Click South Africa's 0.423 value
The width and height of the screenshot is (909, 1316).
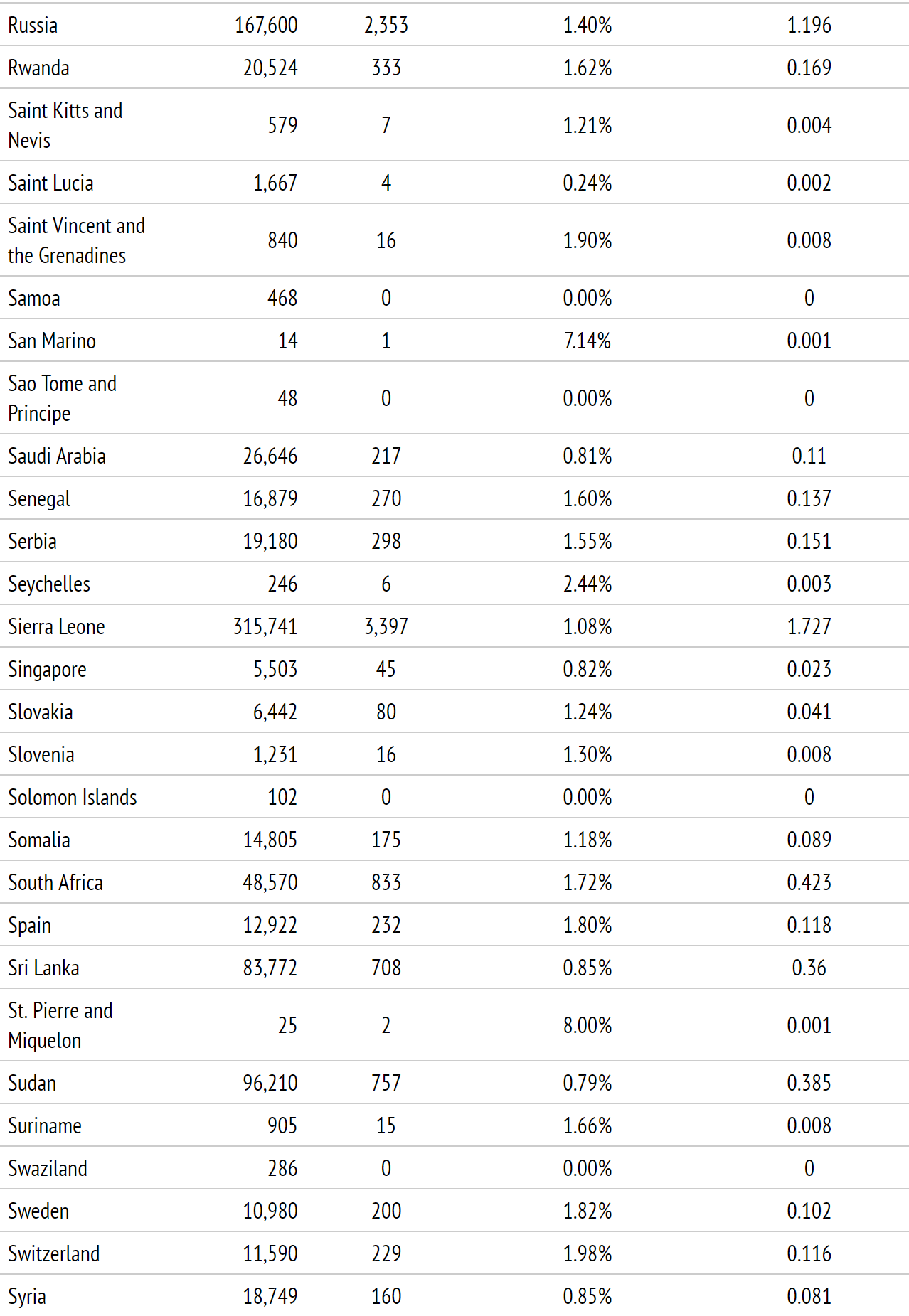tap(809, 883)
